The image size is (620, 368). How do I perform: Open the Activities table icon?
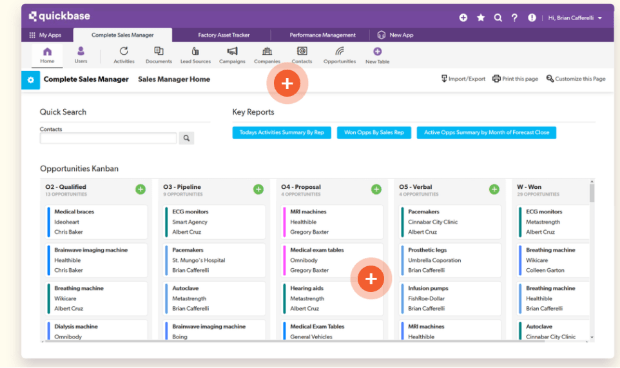pos(124,55)
